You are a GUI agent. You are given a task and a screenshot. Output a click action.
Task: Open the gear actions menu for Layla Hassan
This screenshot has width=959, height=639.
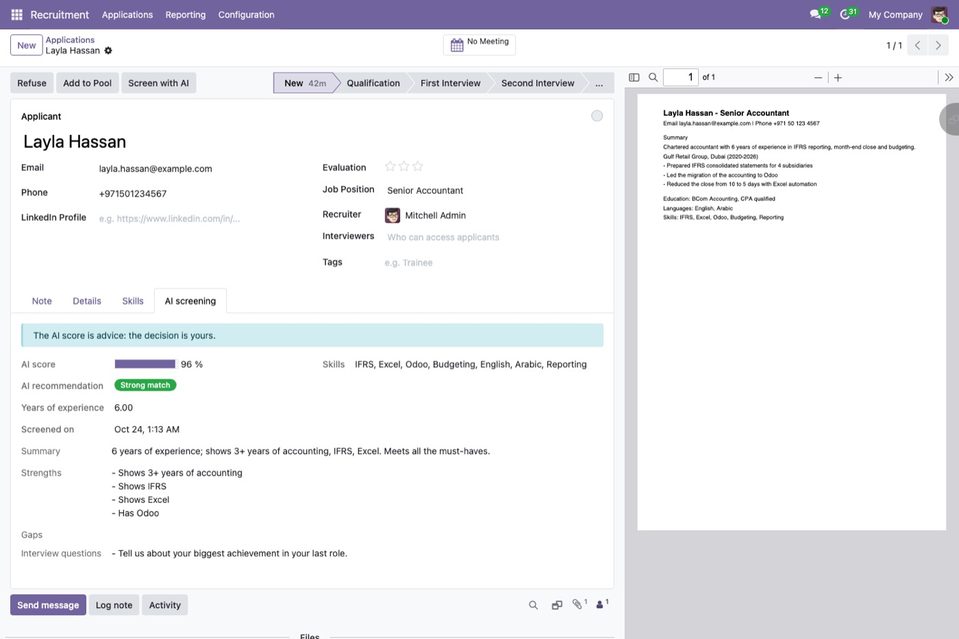click(x=108, y=51)
